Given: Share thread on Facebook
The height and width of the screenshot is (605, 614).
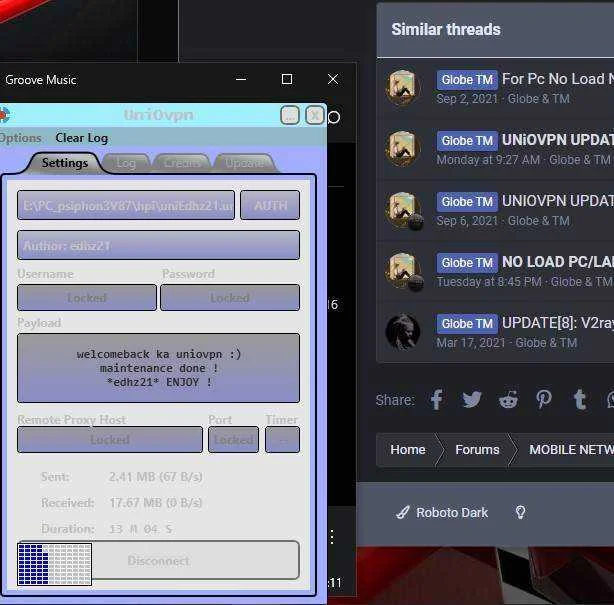Looking at the screenshot, I should (x=436, y=399).
